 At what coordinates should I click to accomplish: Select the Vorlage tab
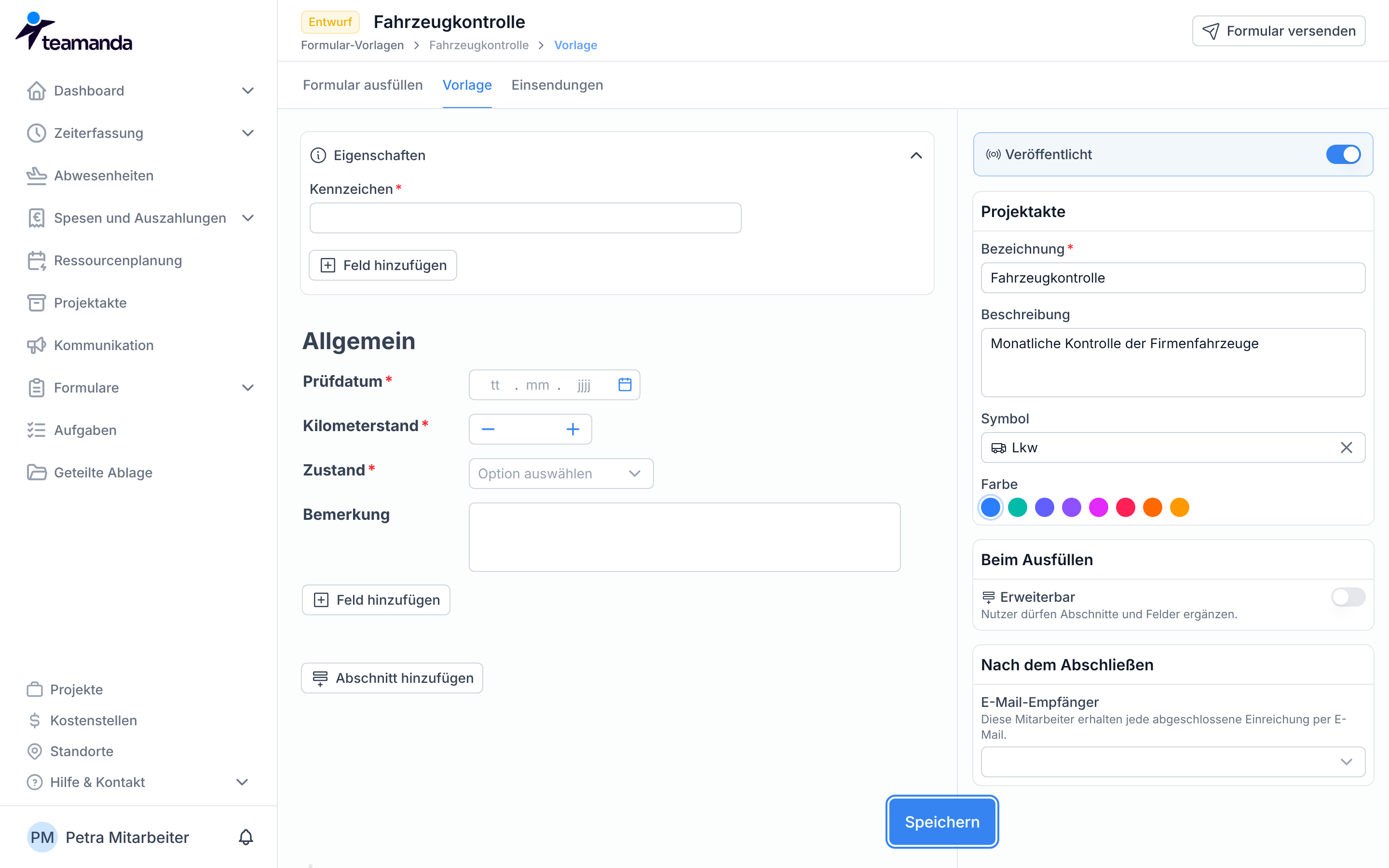467,85
